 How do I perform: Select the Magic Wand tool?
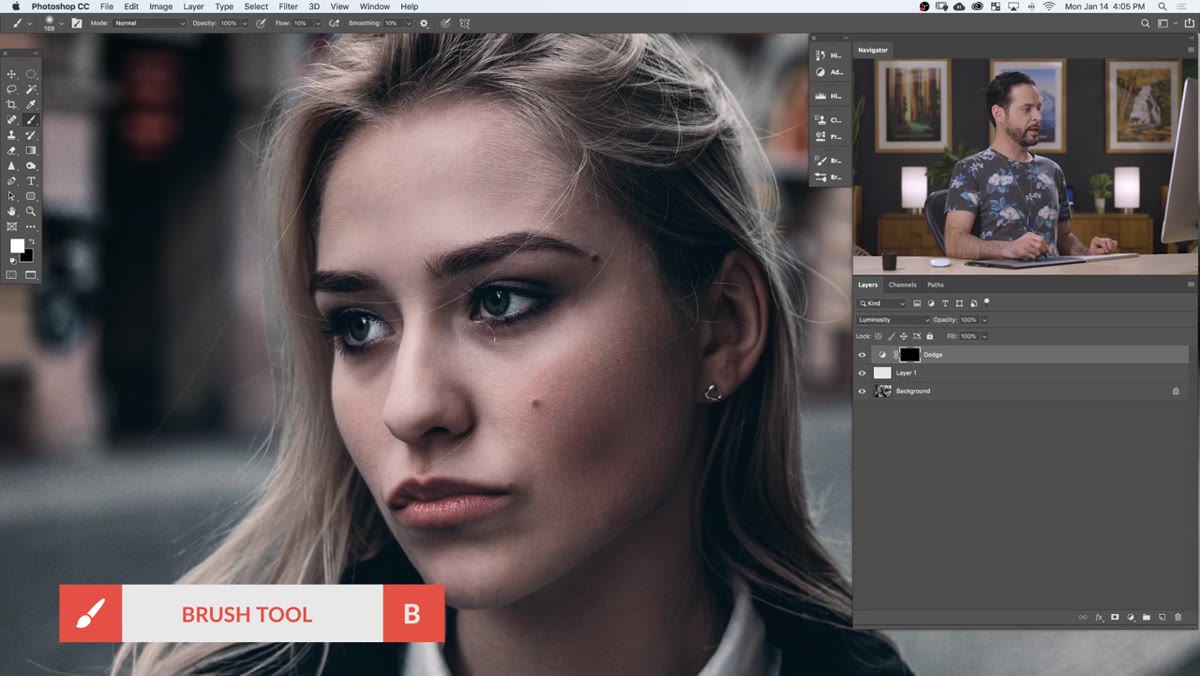click(x=31, y=90)
